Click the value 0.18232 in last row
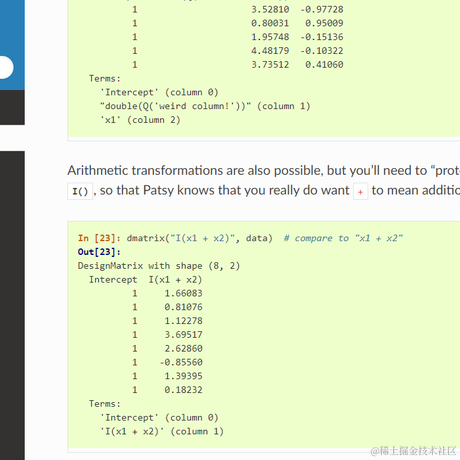Viewport: 460px width, 460px height. (x=183, y=390)
